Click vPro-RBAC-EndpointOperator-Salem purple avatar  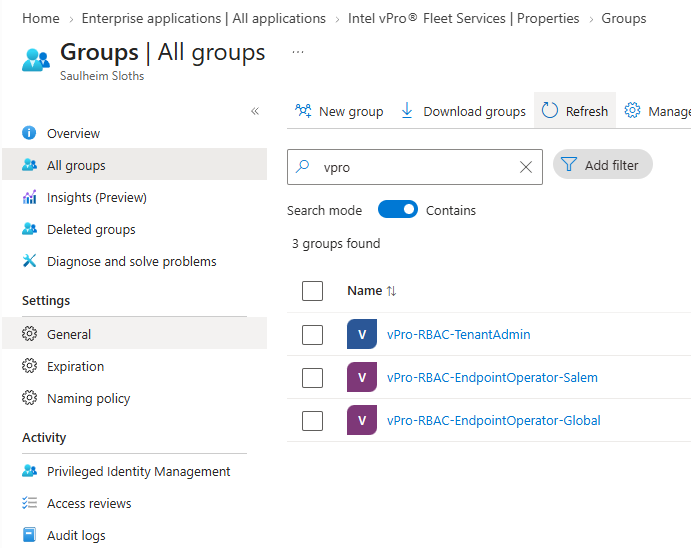pyautogui.click(x=362, y=377)
